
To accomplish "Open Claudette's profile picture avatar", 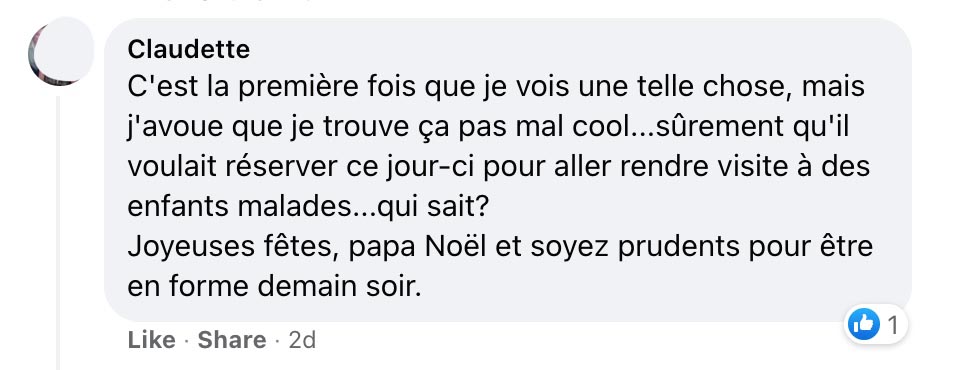I will pos(61,52).
